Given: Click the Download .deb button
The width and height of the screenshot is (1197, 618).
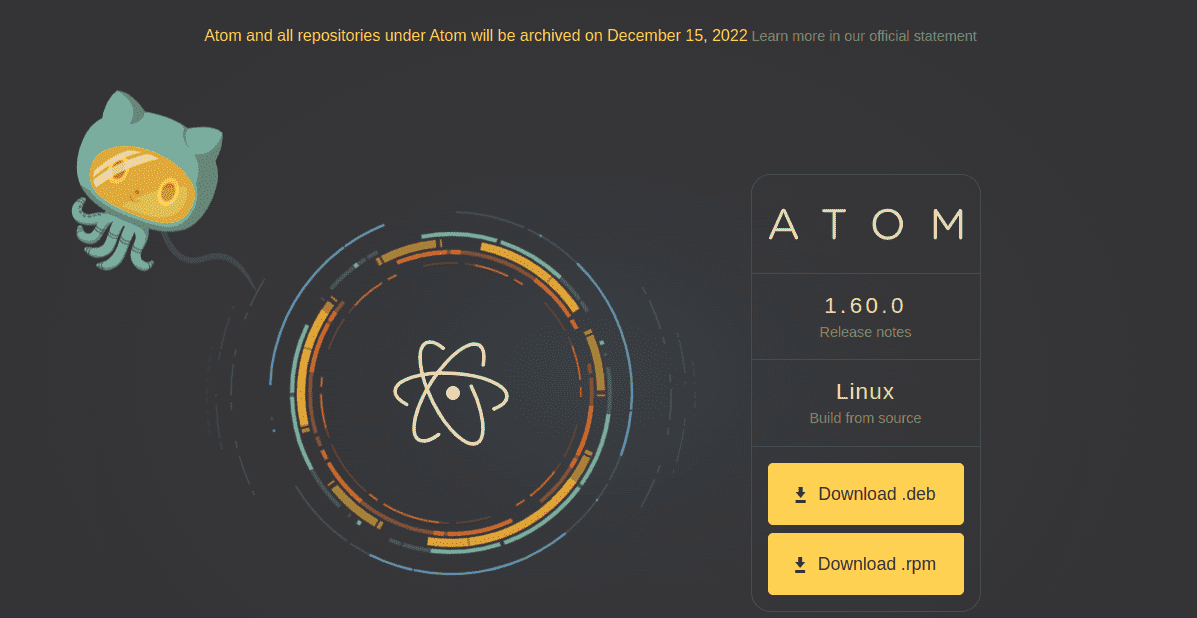Looking at the screenshot, I should [x=866, y=494].
